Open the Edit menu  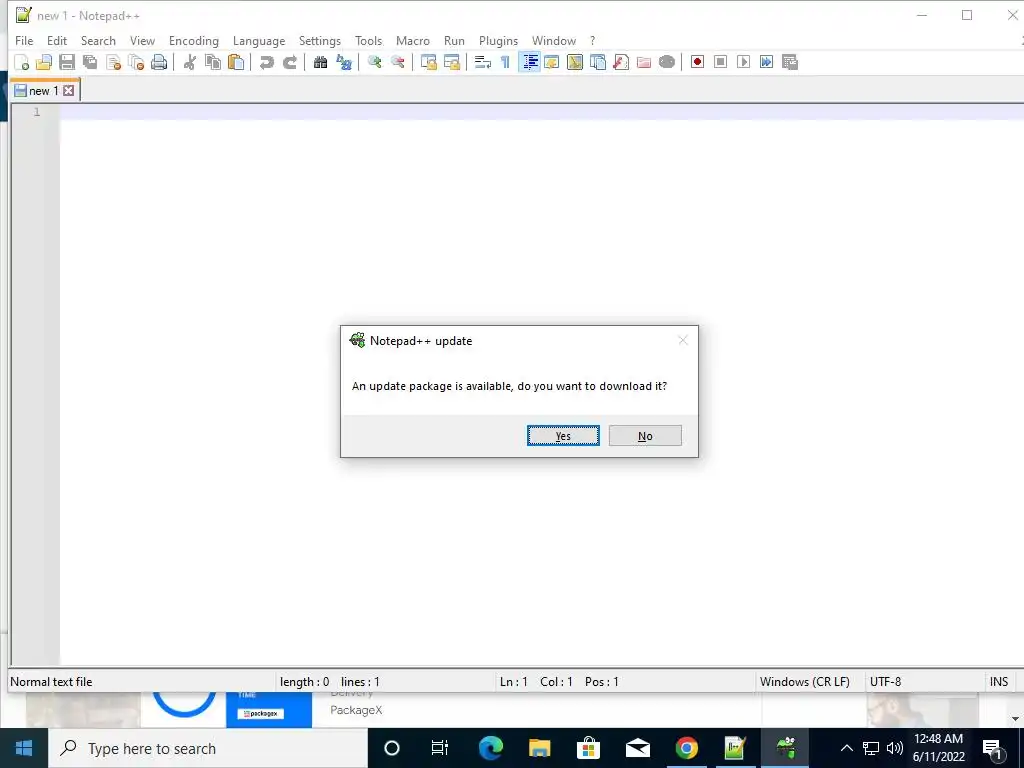(57, 40)
